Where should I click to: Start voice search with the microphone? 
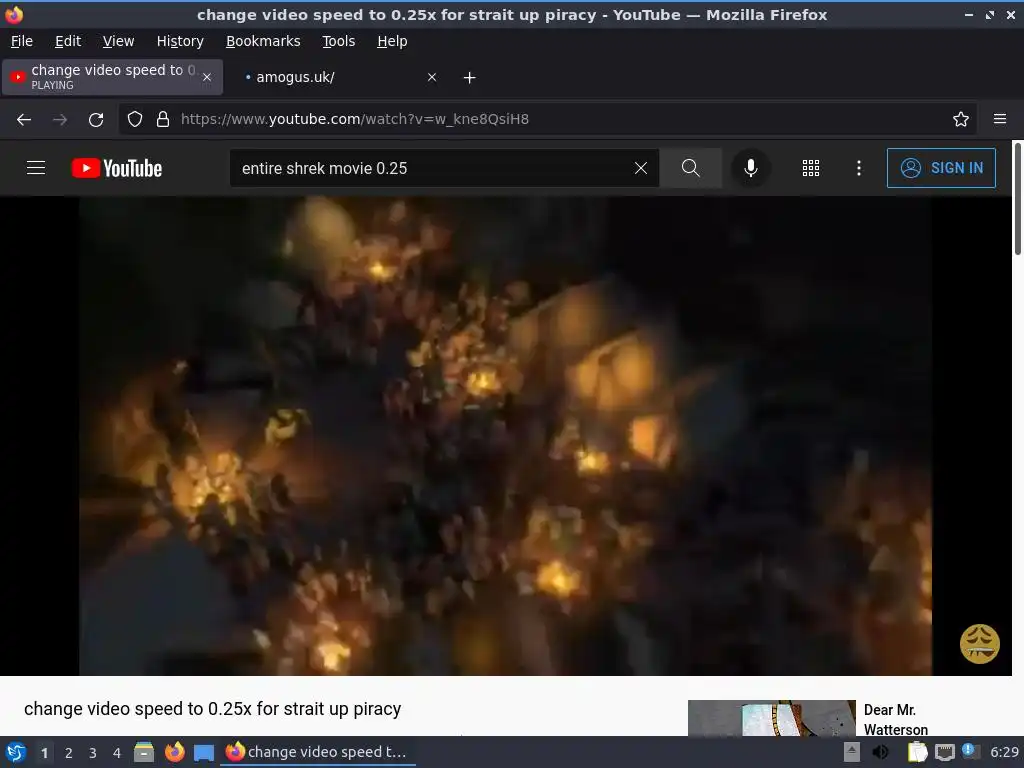[x=751, y=168]
